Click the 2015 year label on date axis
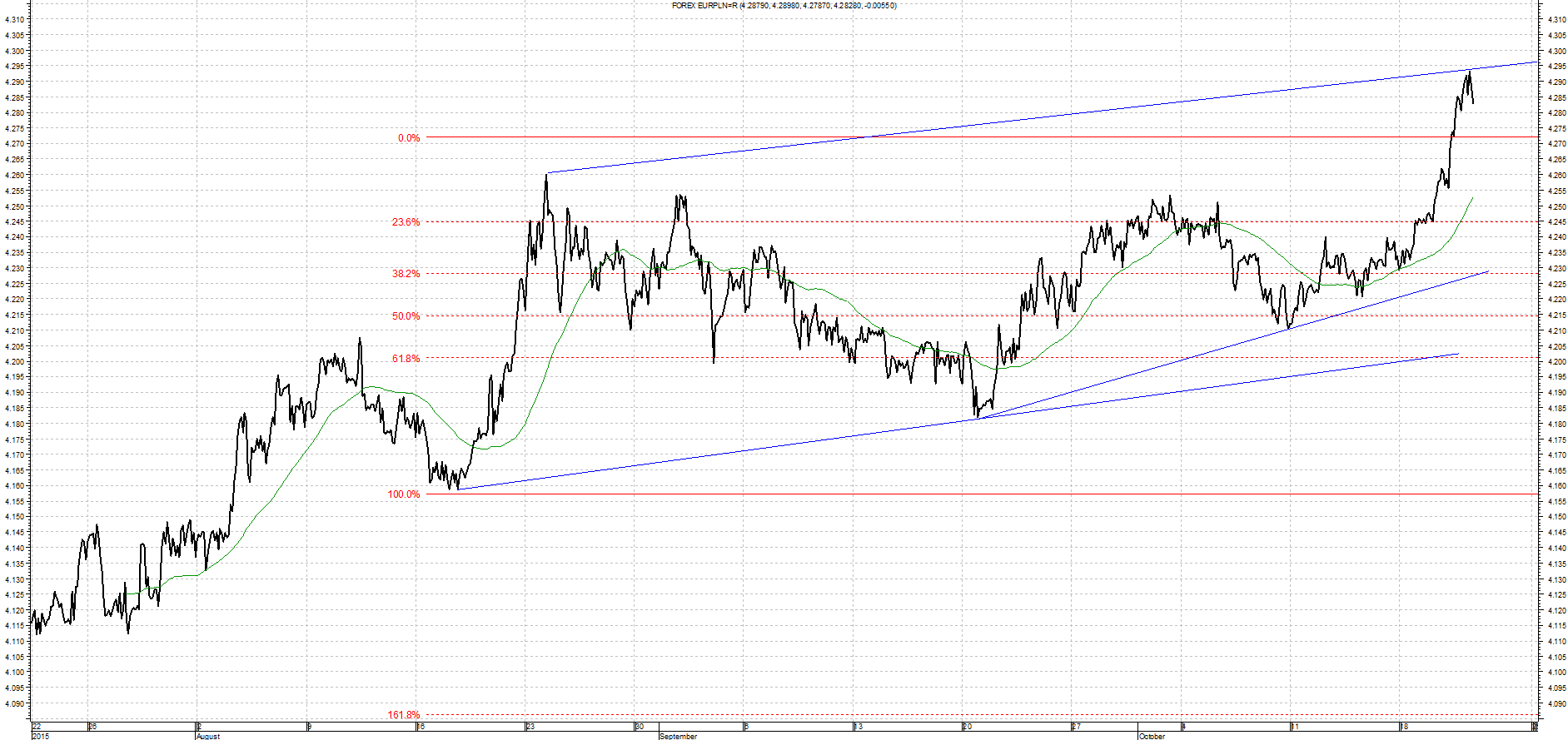 click(41, 736)
